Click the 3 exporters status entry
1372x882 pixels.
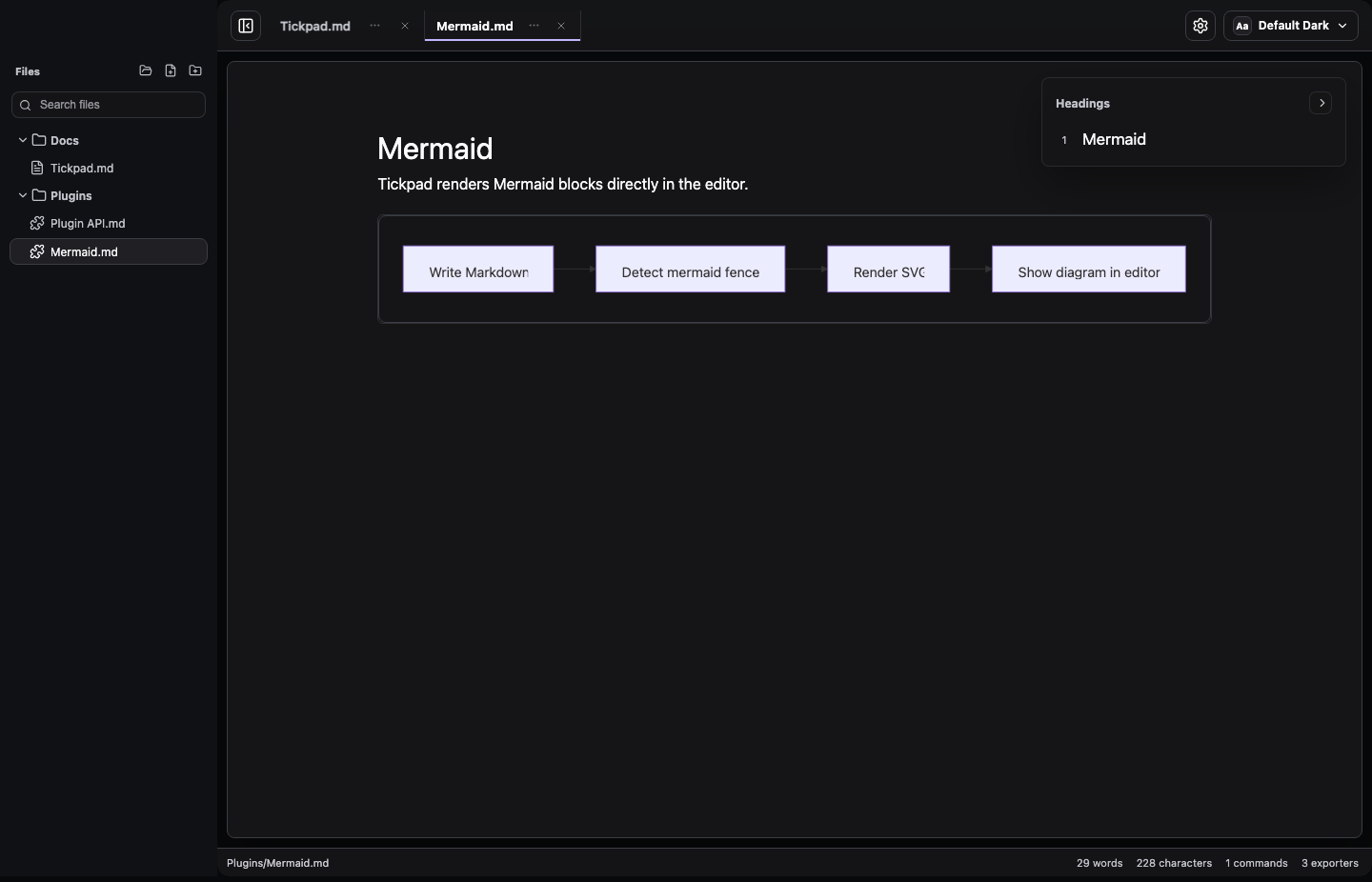(x=1330, y=863)
